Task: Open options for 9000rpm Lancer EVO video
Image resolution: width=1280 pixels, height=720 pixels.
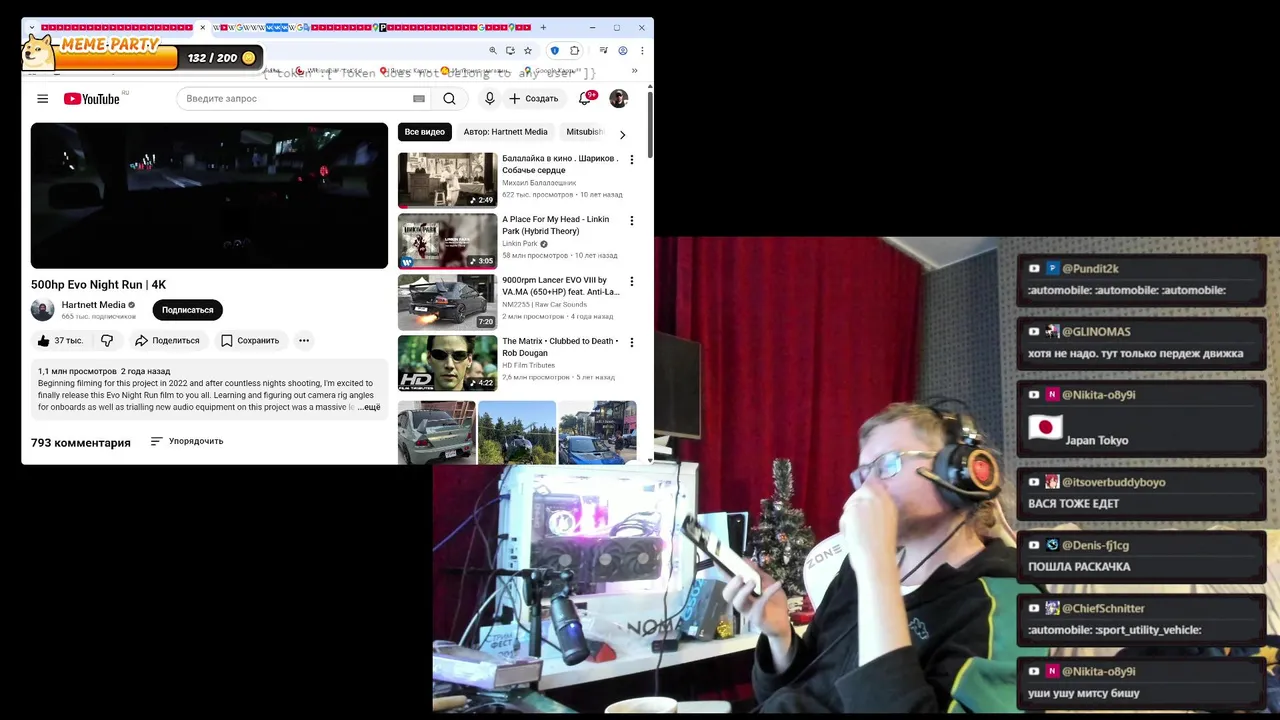Action: click(631, 282)
